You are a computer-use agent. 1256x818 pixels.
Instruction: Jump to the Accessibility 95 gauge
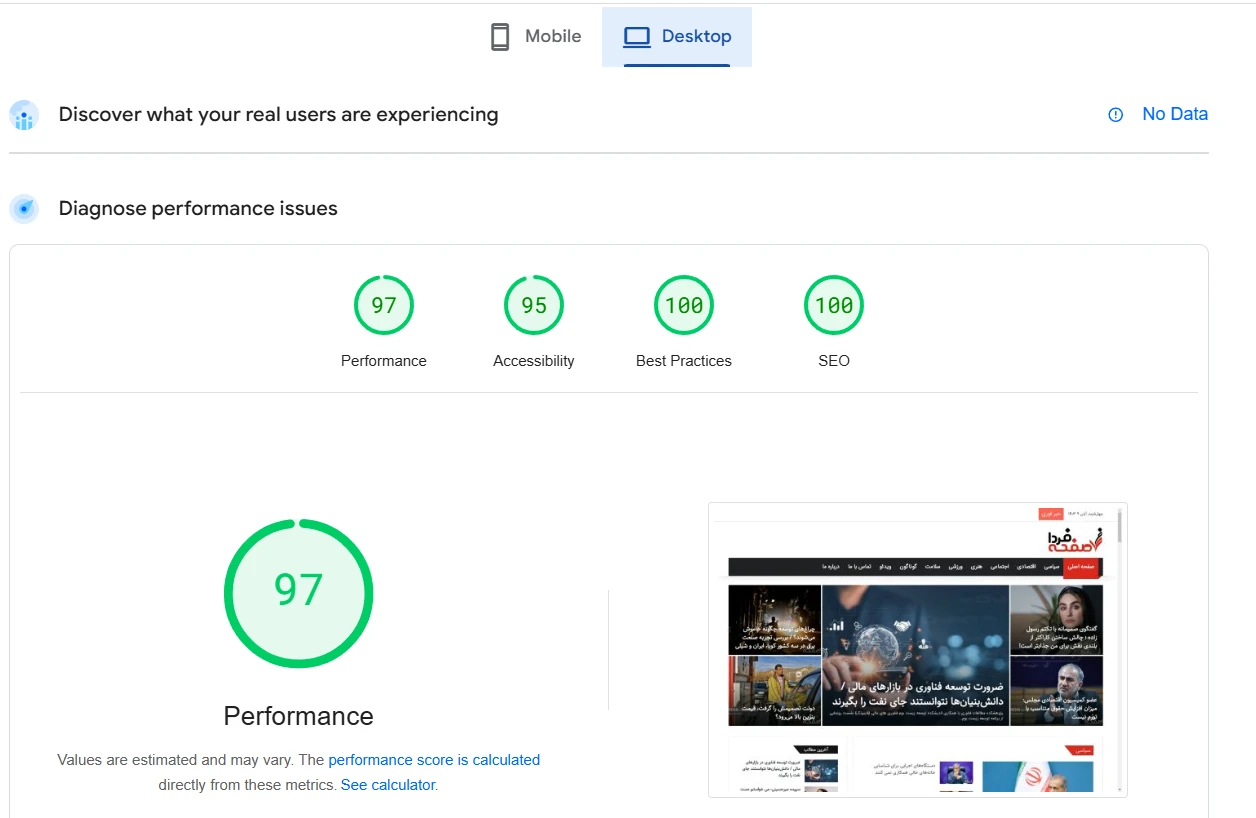pos(534,305)
